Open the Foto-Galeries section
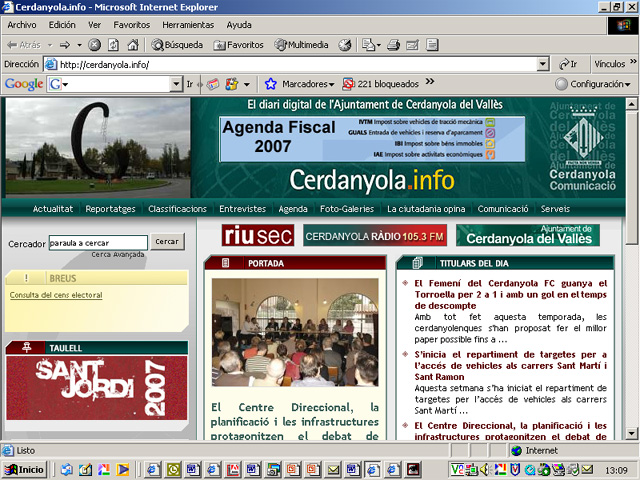The width and height of the screenshot is (640, 480). tap(347, 209)
